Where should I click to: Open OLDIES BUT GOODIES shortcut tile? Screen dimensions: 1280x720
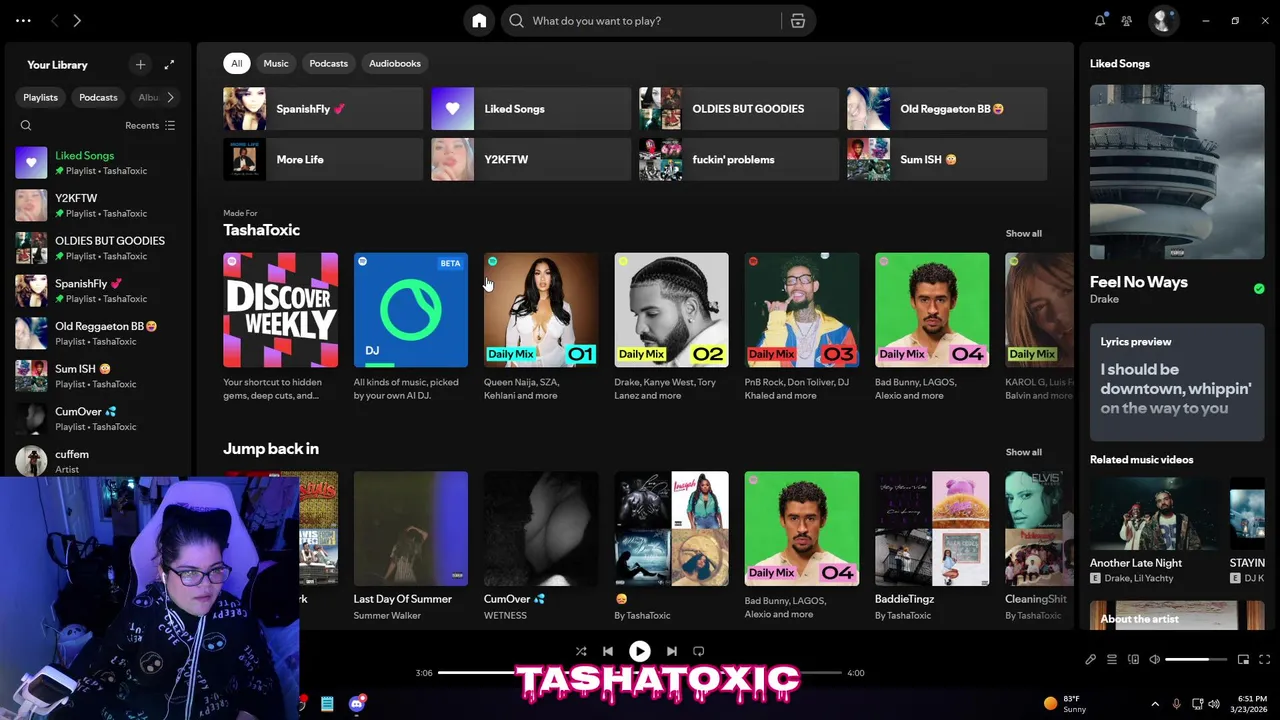click(x=739, y=109)
